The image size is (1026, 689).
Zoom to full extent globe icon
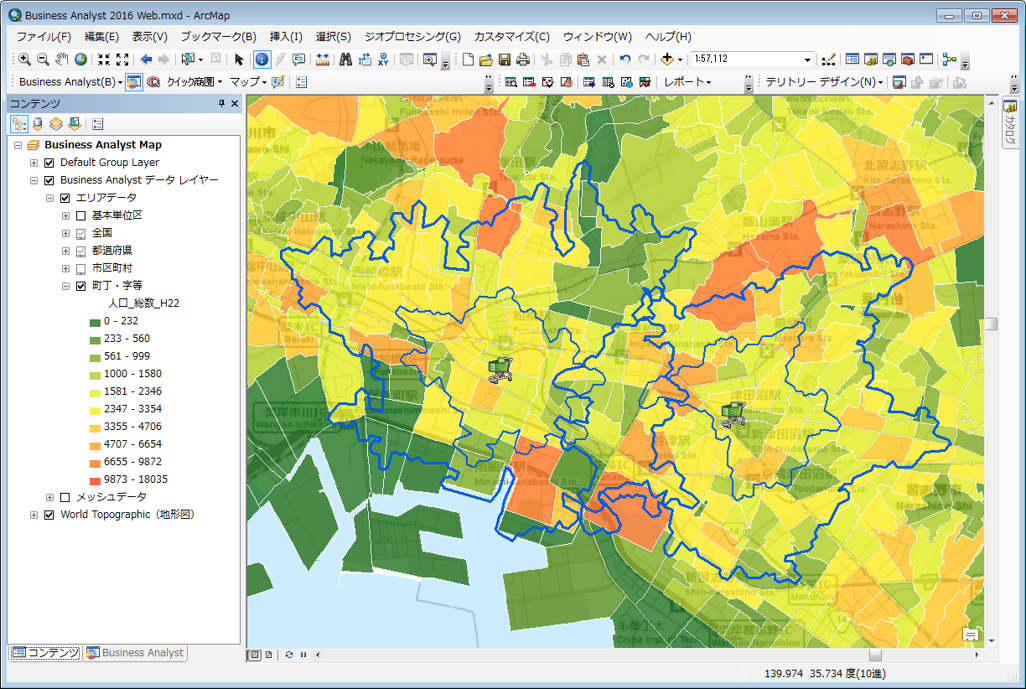(80, 60)
